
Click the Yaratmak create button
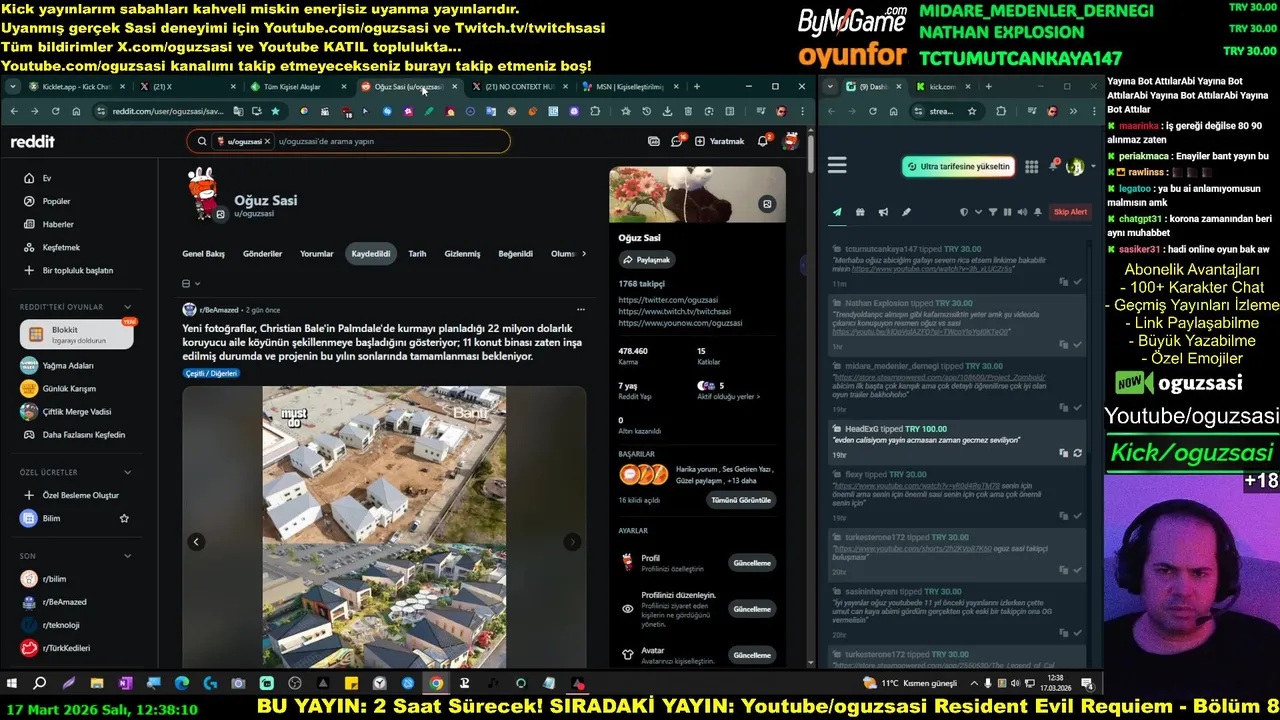(x=719, y=141)
